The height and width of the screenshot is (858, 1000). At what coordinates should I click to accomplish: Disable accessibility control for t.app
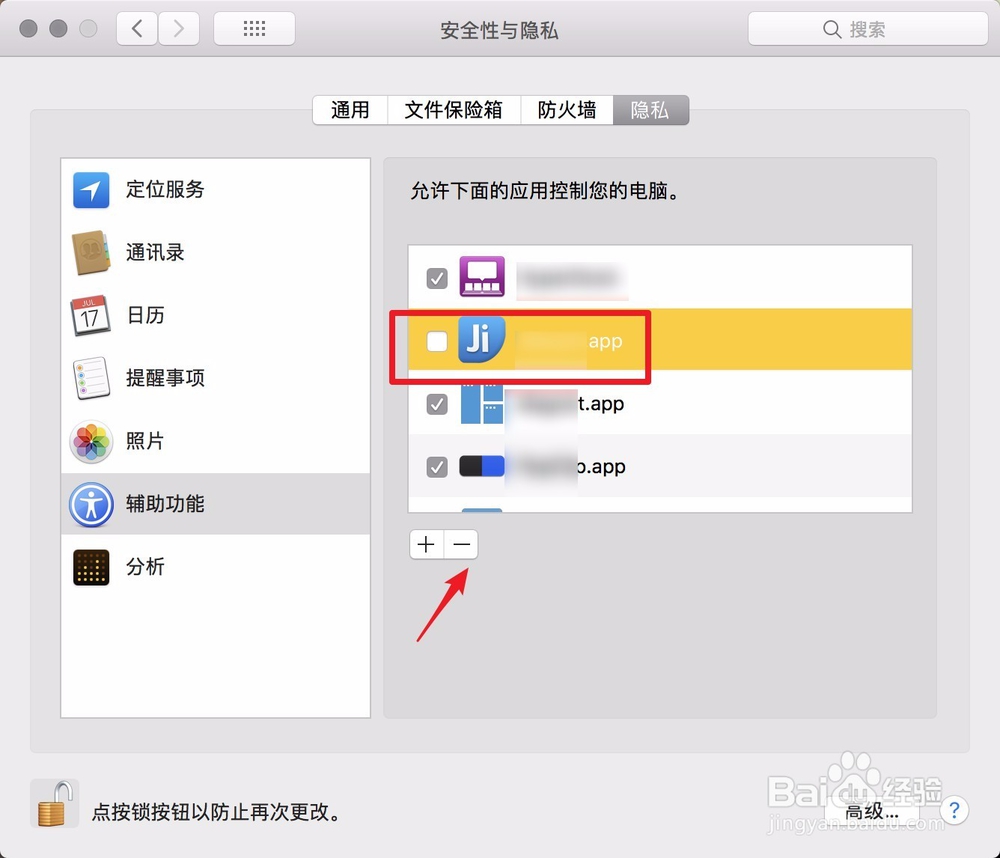tap(436, 404)
